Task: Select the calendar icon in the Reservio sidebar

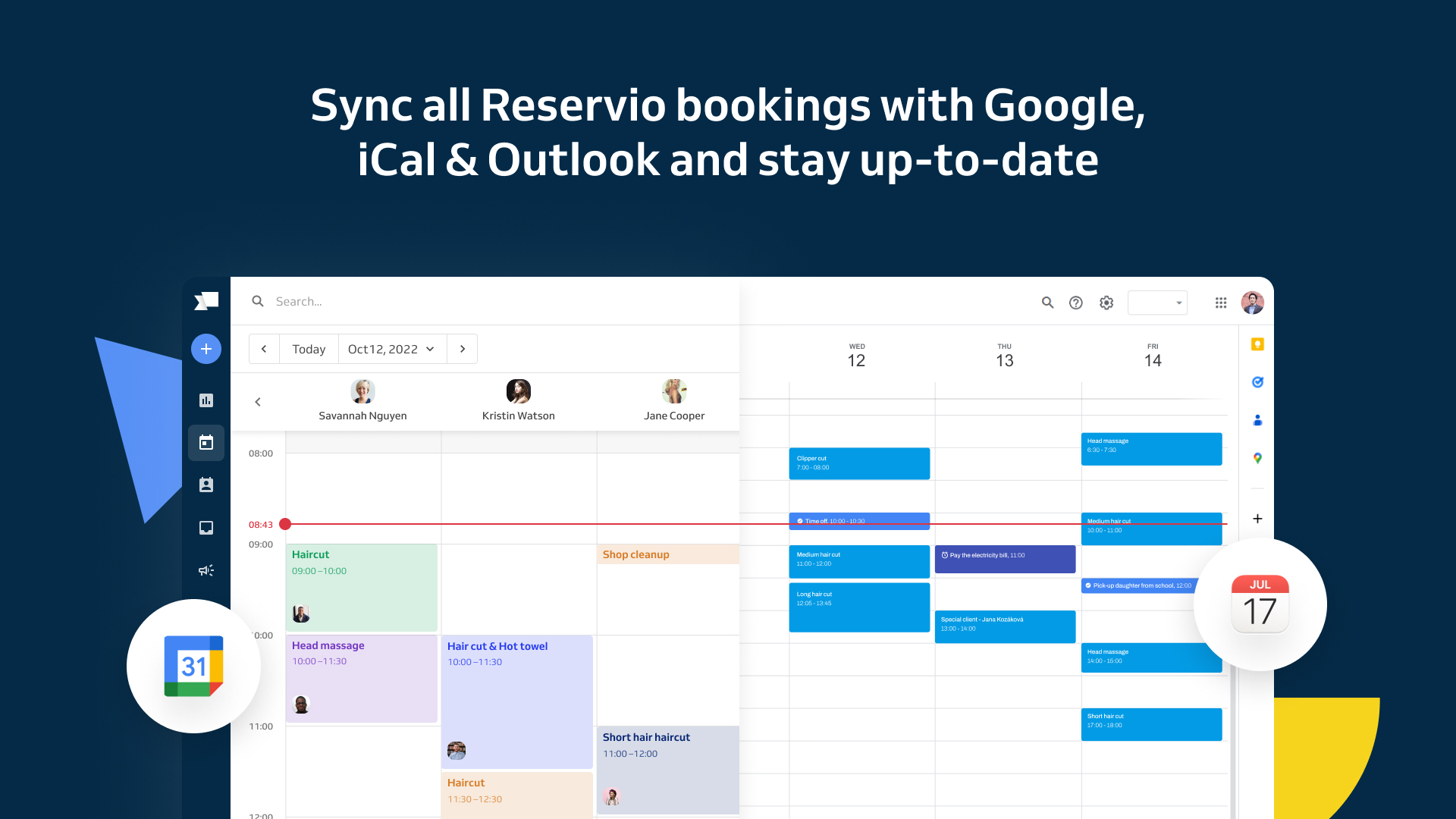Action: pos(206,443)
